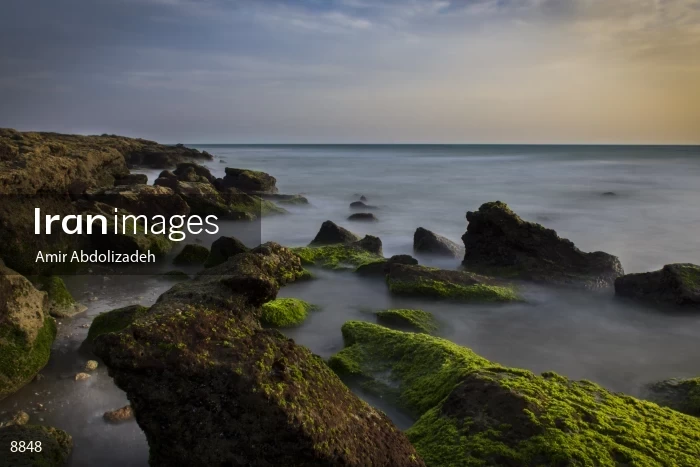
Task: Click the flat green algae rock mid-scene
Action: pos(451,284)
